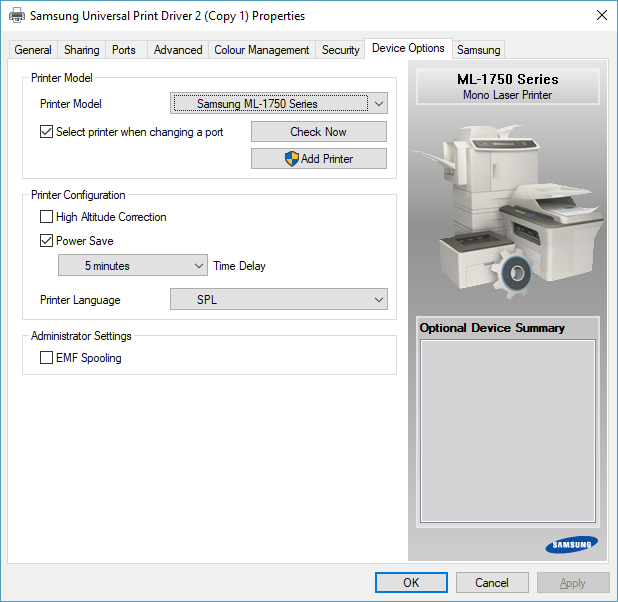
Task: Click the Optional Device Summary heading
Action: (492, 328)
